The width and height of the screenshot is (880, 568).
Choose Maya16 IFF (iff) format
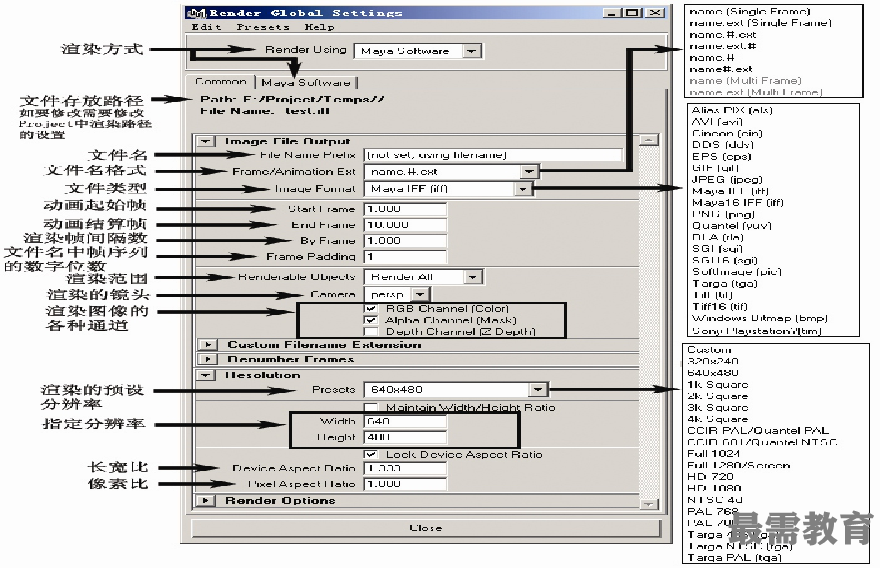(x=737, y=203)
